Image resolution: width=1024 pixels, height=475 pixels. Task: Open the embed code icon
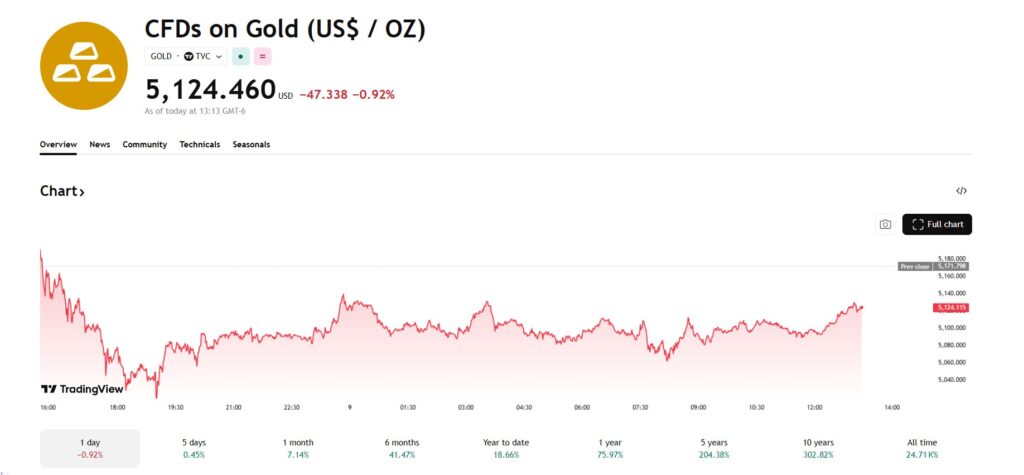pos(961,191)
